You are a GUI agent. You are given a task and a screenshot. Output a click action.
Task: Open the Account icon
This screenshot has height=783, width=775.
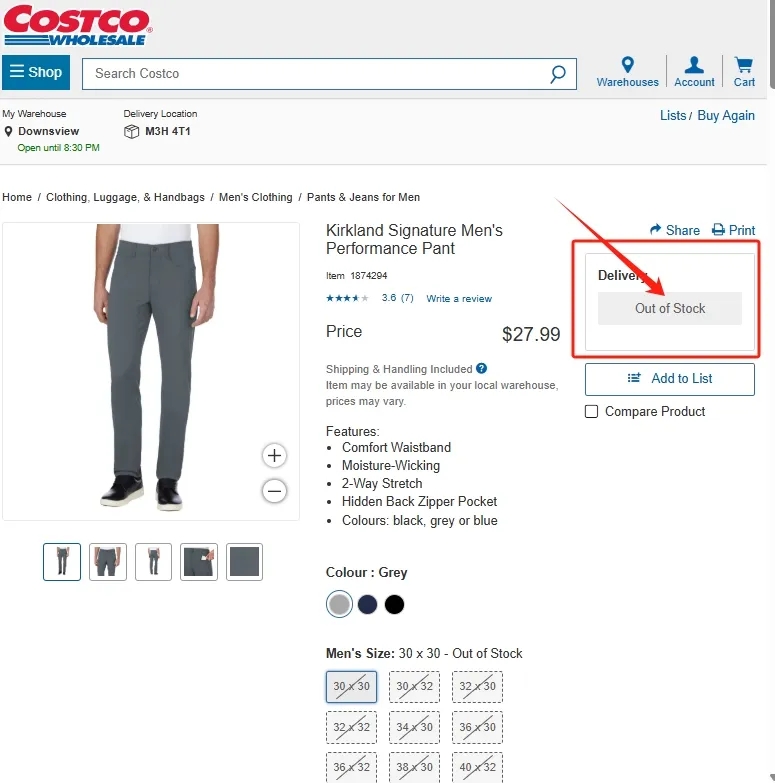(694, 64)
